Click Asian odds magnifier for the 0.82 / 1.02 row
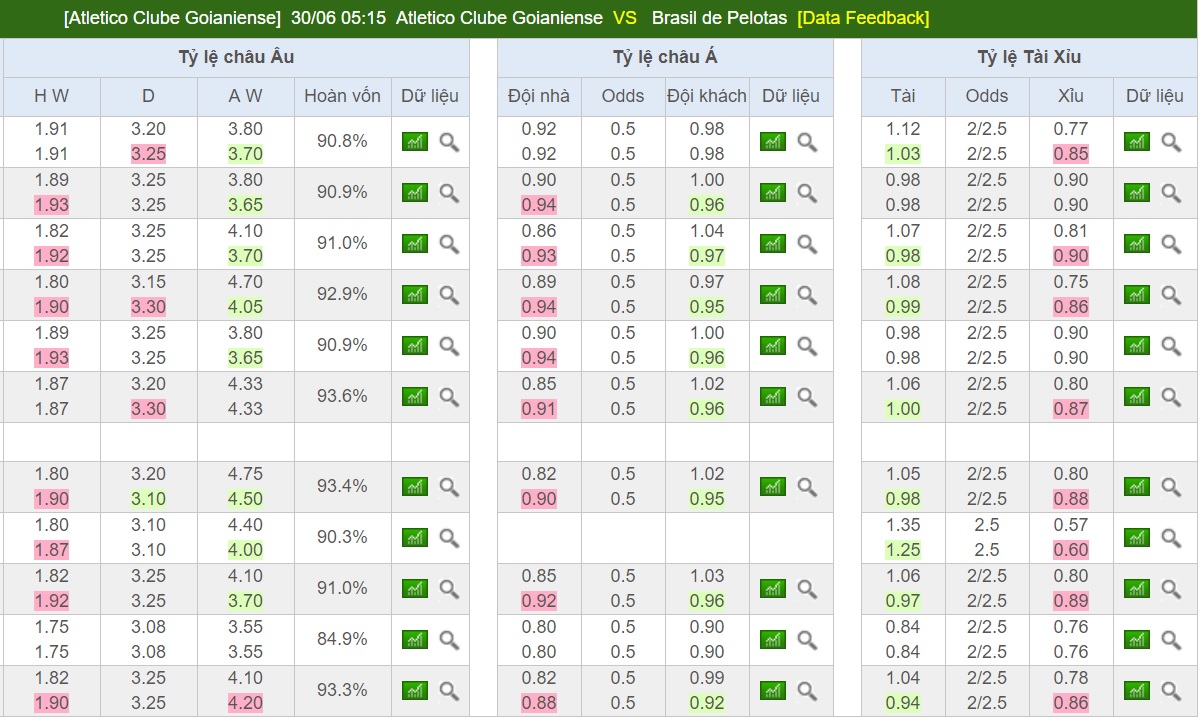Viewport: 1200px width, 717px height. click(807, 487)
